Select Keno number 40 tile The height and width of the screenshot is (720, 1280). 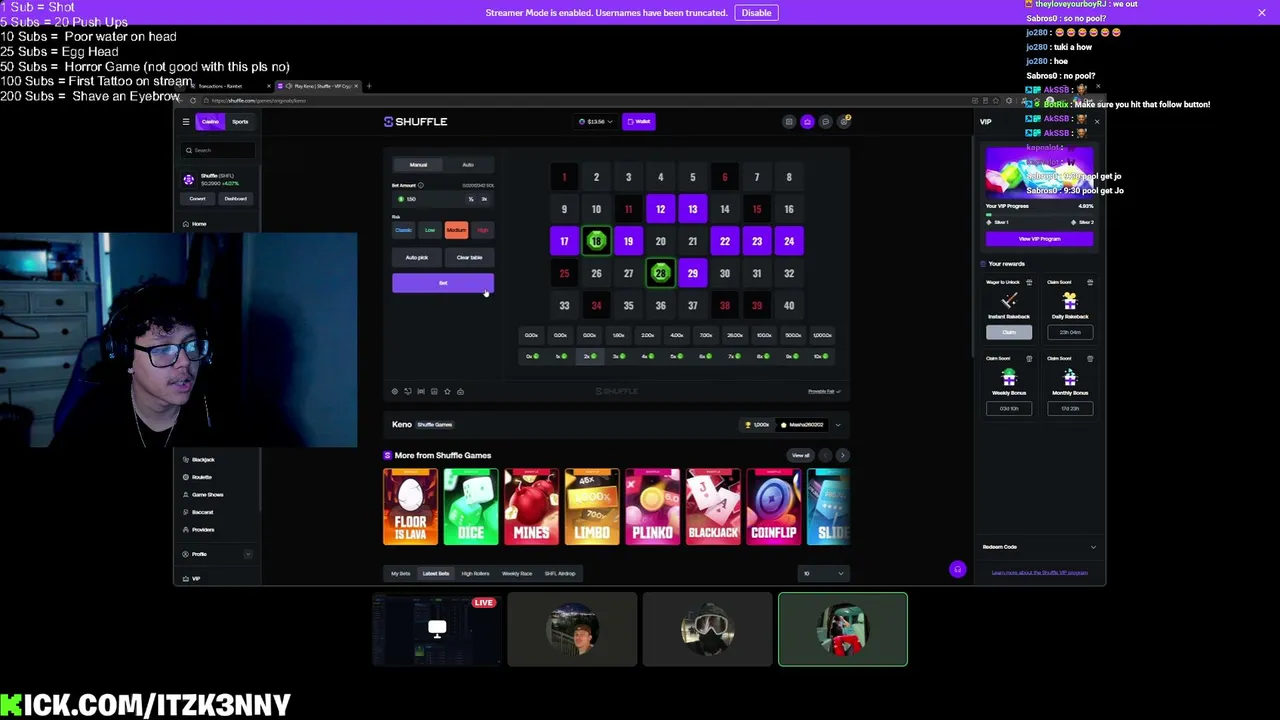pyautogui.click(x=789, y=306)
